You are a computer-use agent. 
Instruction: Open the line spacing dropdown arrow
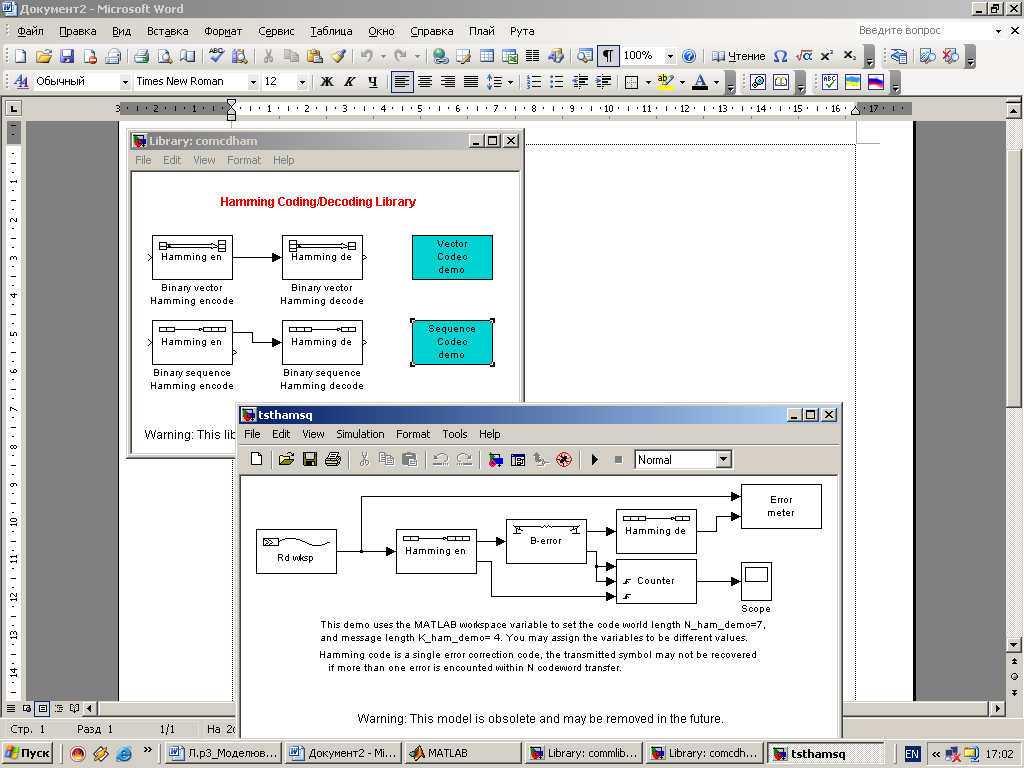(510, 82)
